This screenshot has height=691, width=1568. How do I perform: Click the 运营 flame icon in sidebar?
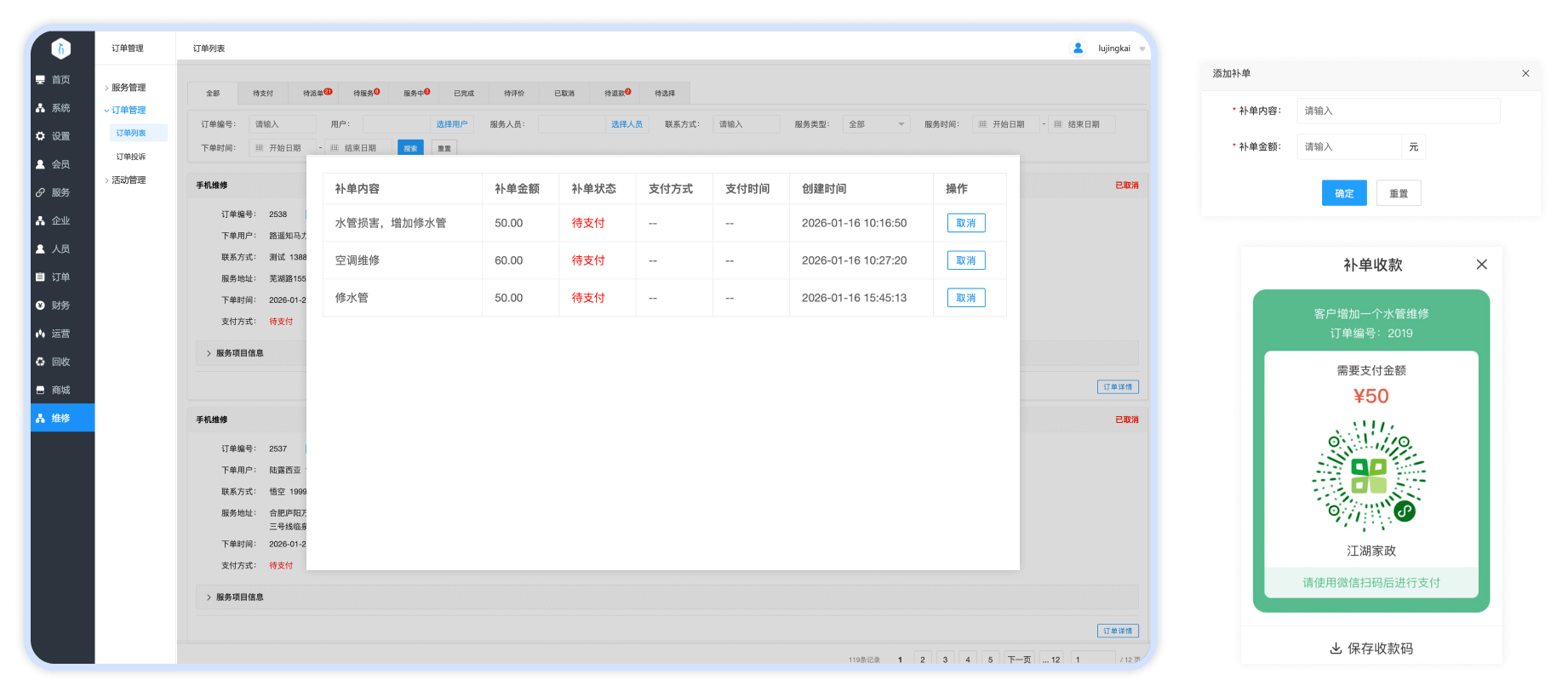pyautogui.click(x=40, y=334)
